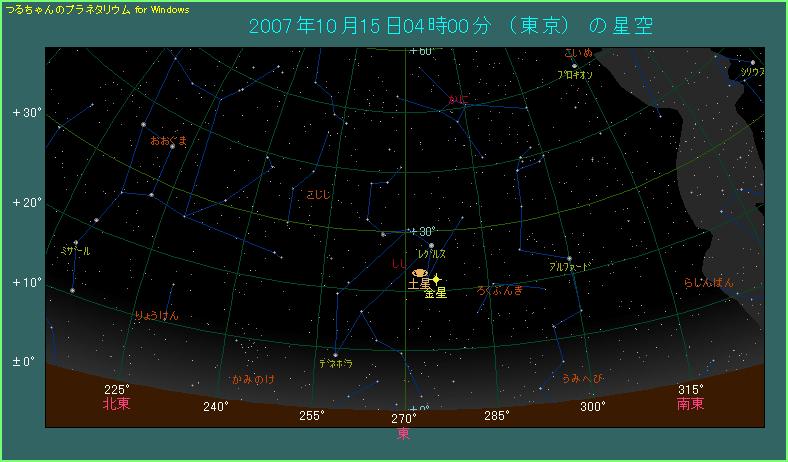Select the 南東 direction label
The height and width of the screenshot is (462, 788).
[x=690, y=404]
